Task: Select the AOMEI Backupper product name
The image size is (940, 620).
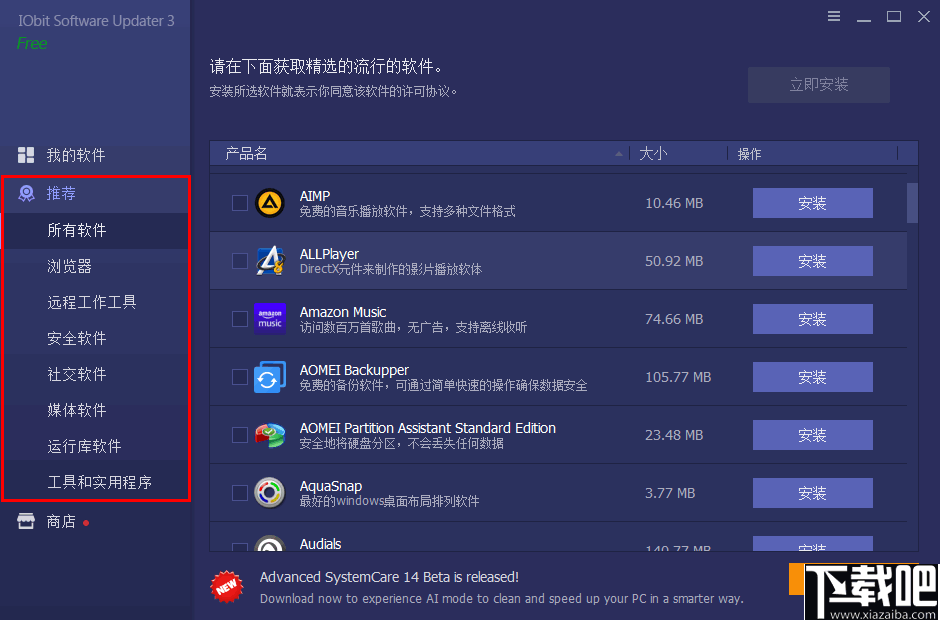Action: (354, 370)
